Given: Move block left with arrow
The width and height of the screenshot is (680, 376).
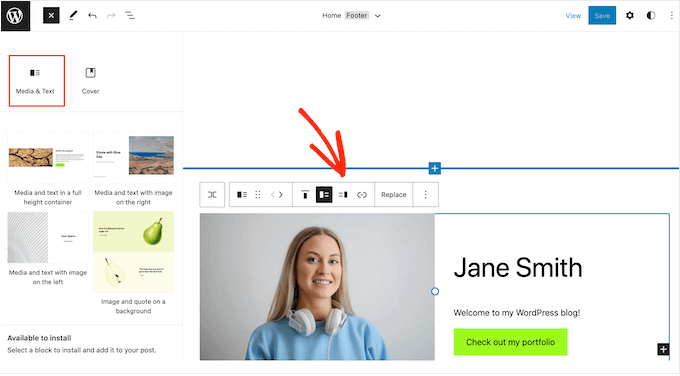Looking at the screenshot, I should pos(273,195).
